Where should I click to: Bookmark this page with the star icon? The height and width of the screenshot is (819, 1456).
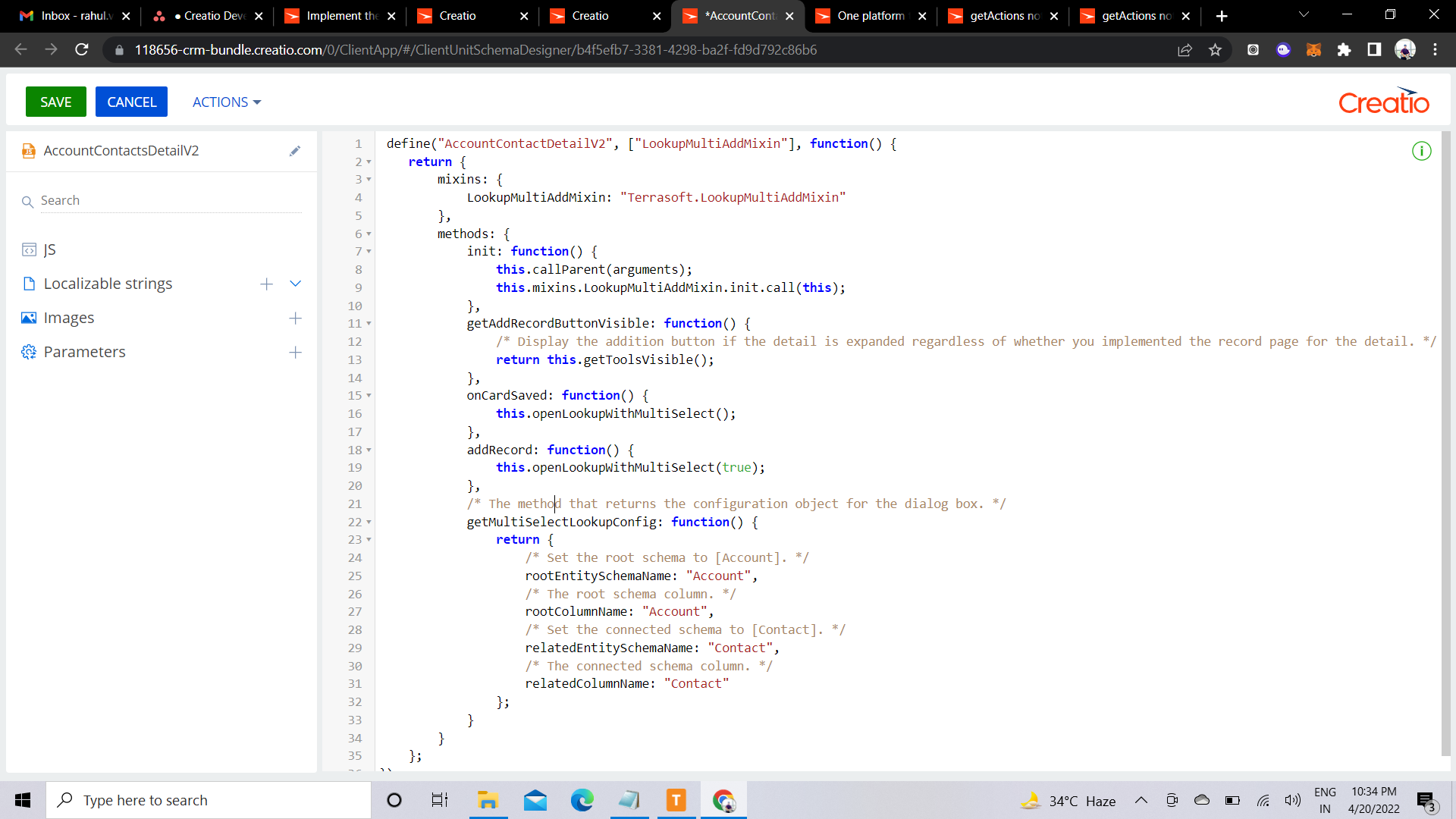coord(1216,50)
